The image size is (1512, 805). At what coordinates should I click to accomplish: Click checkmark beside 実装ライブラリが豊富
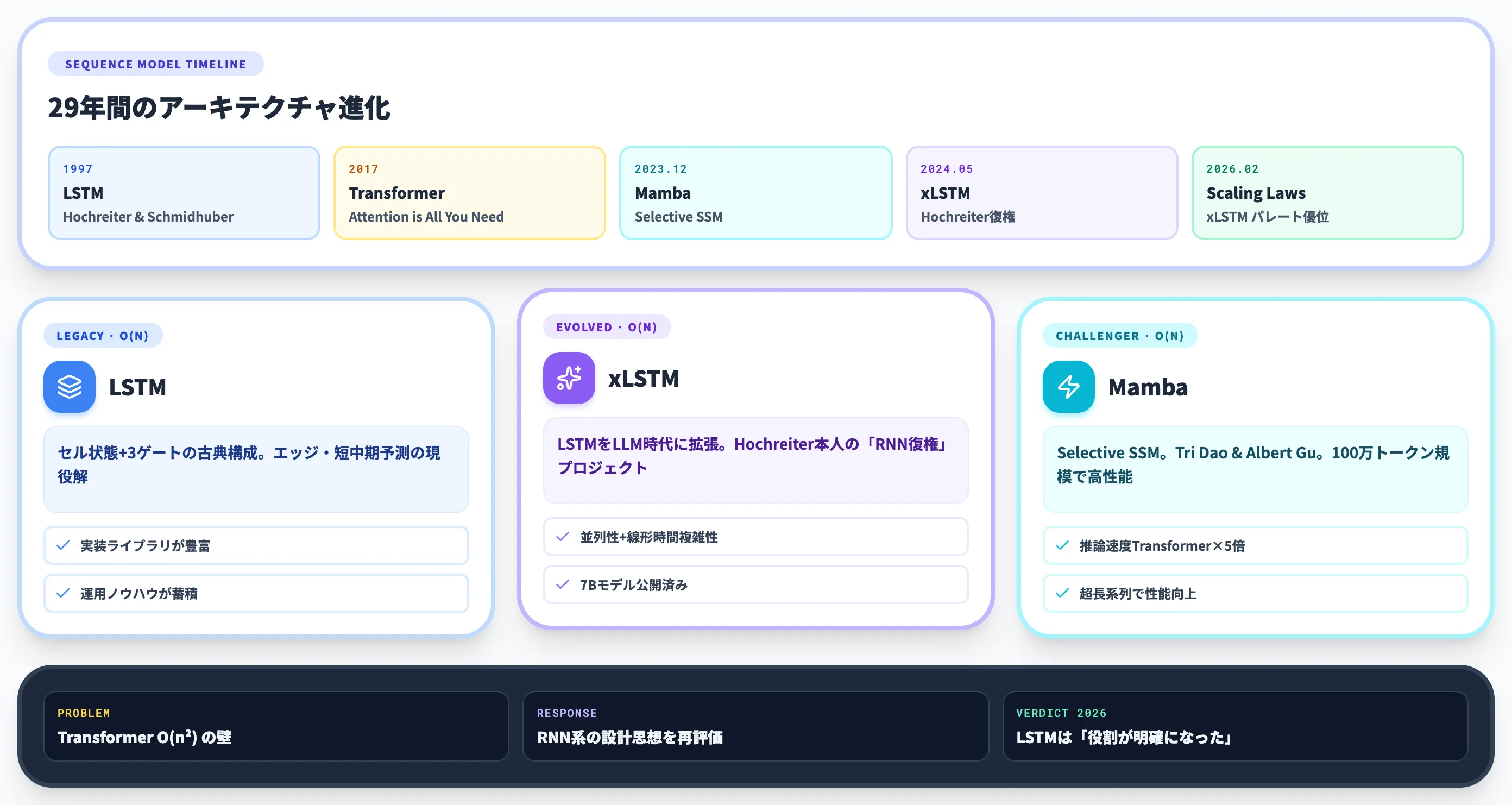(64, 545)
